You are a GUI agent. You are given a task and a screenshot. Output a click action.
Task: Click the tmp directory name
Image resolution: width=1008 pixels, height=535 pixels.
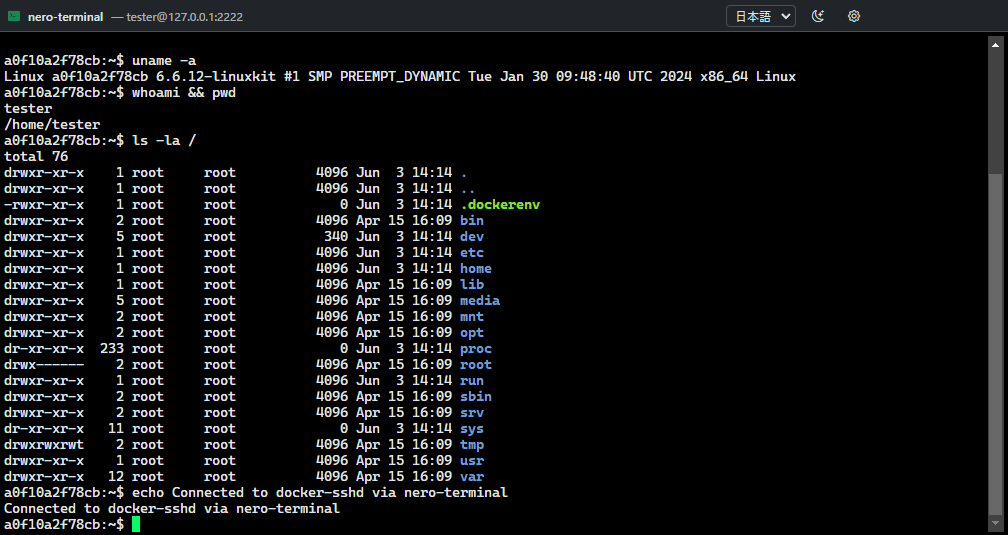coord(472,445)
